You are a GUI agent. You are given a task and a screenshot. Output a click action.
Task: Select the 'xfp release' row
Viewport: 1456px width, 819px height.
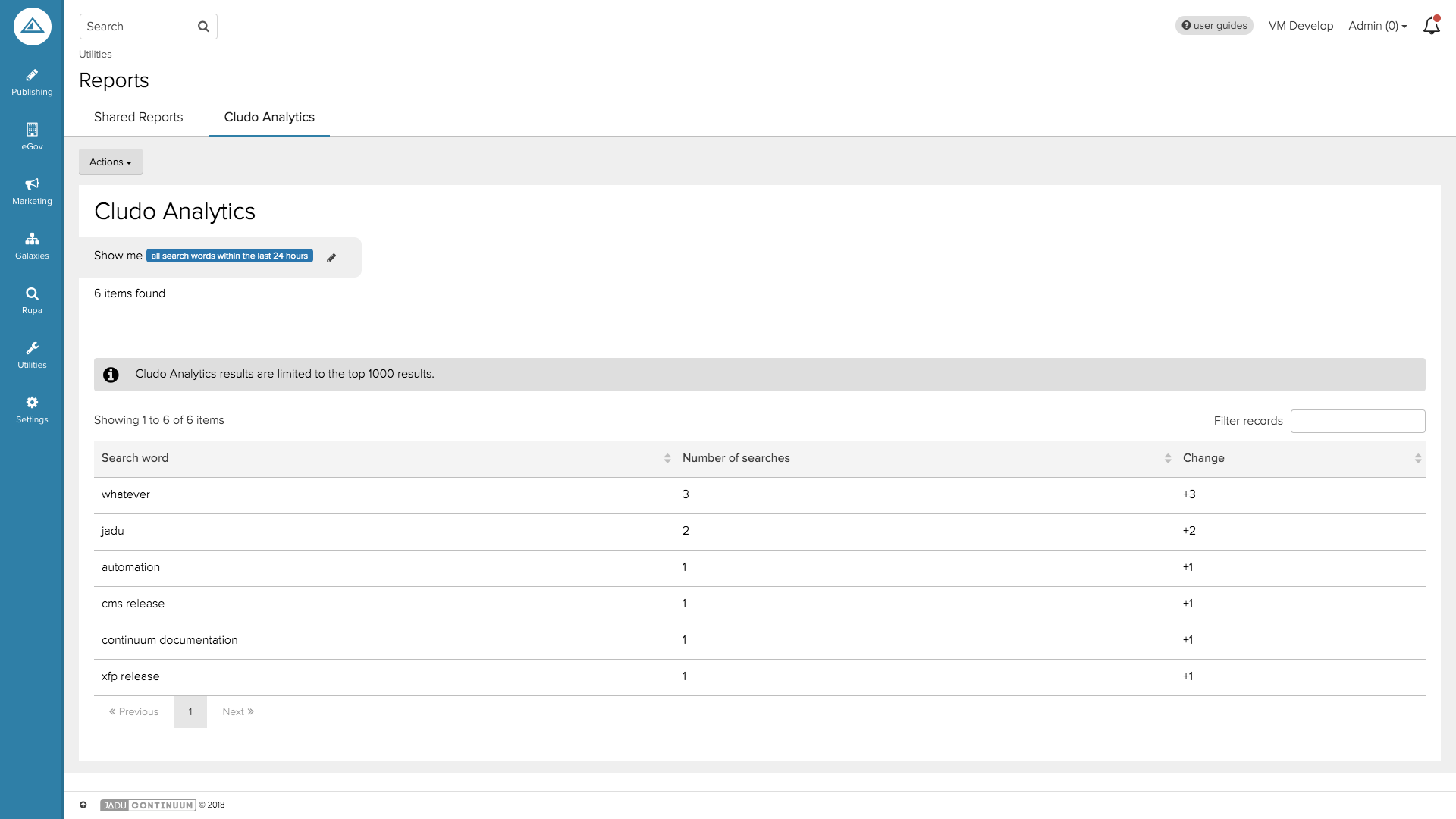tap(760, 676)
